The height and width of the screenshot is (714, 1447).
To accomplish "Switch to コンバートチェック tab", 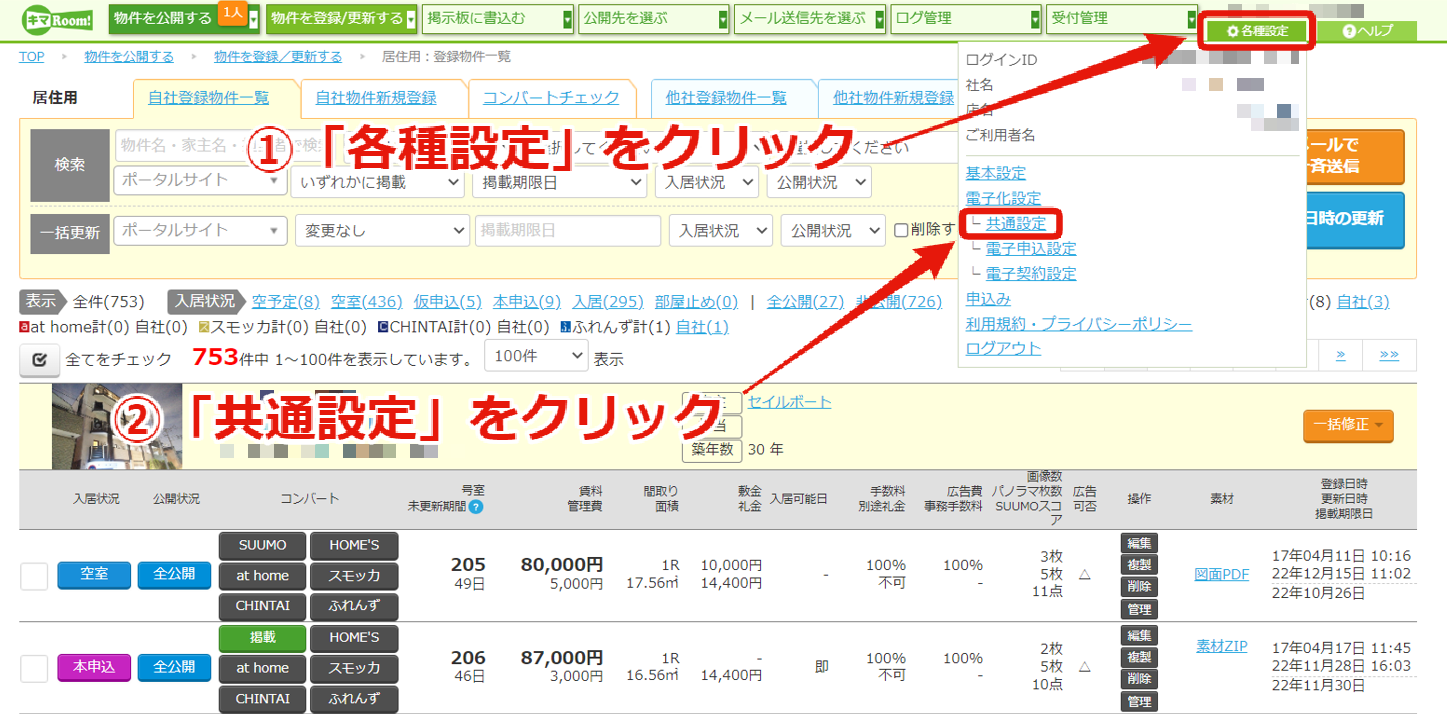I will click(551, 98).
